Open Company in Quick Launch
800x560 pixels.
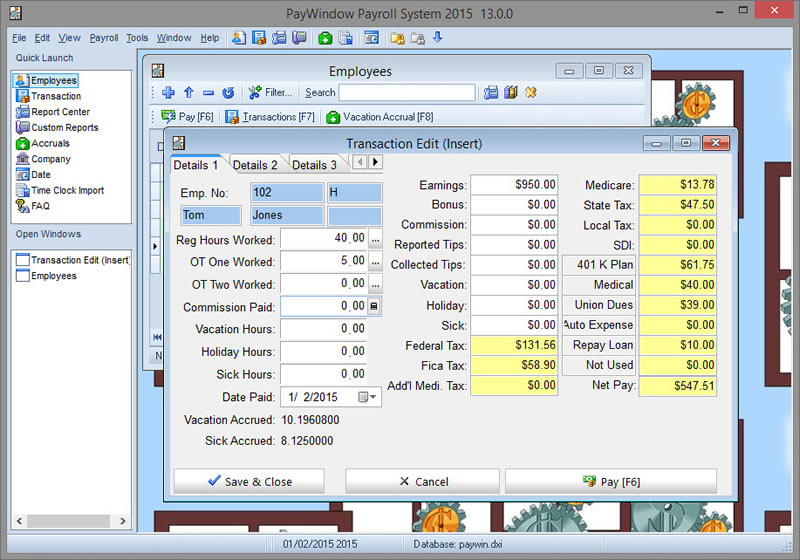click(x=43, y=159)
